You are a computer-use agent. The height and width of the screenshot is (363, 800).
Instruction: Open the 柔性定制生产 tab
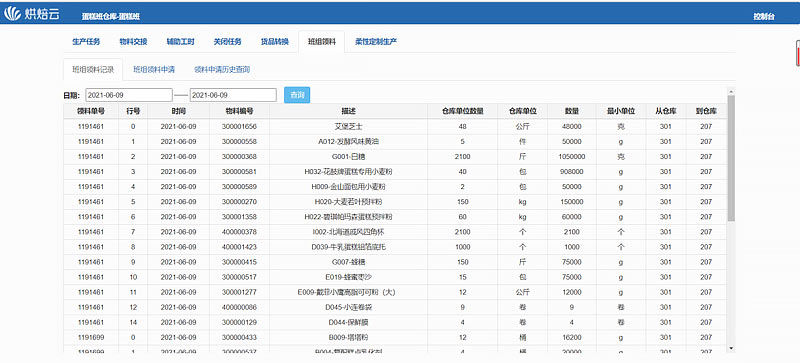[x=376, y=42]
